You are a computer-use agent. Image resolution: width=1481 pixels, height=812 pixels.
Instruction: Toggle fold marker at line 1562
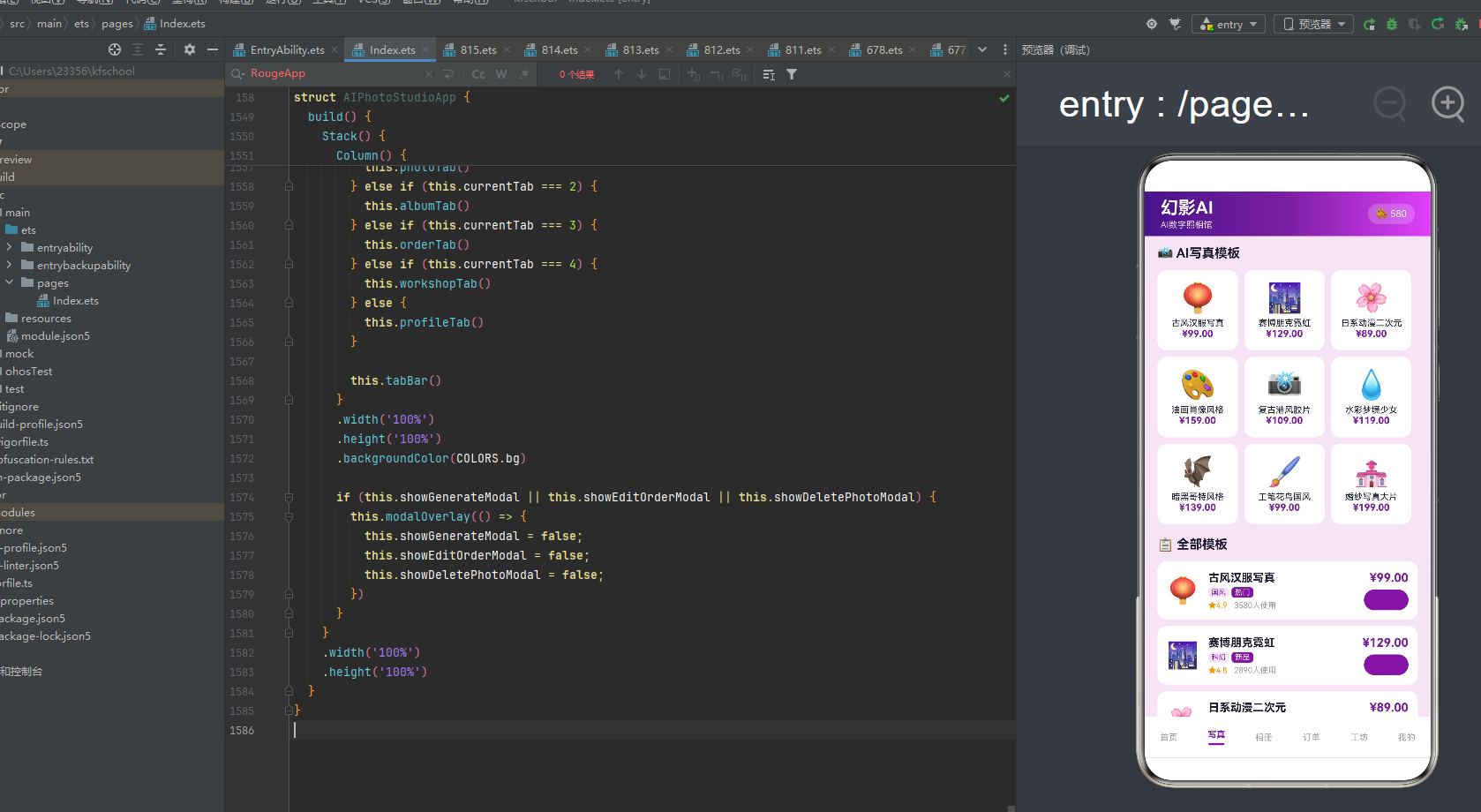pos(289,264)
